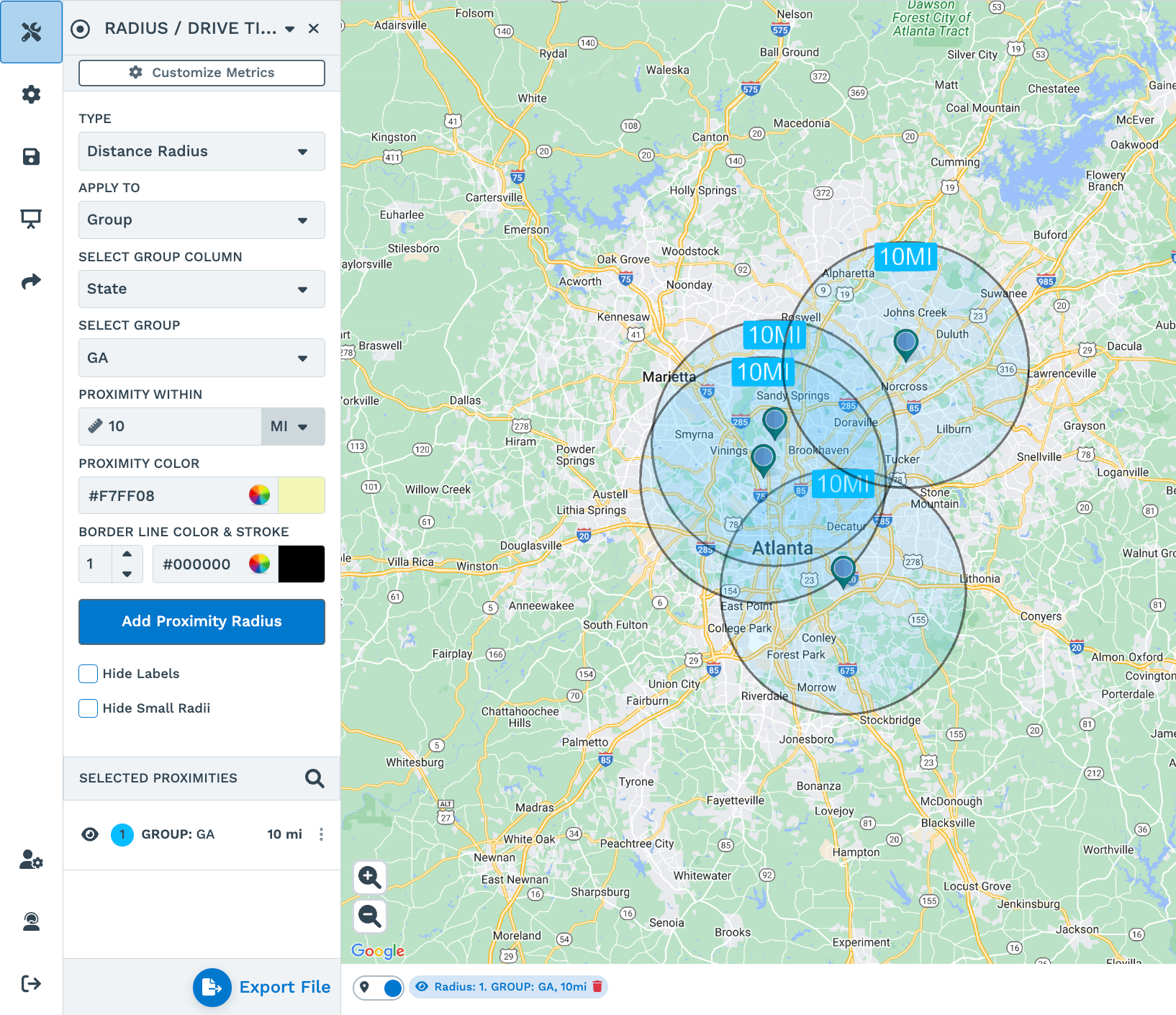Check the Hide Labels checkbox
1176x1015 pixels.
point(88,674)
